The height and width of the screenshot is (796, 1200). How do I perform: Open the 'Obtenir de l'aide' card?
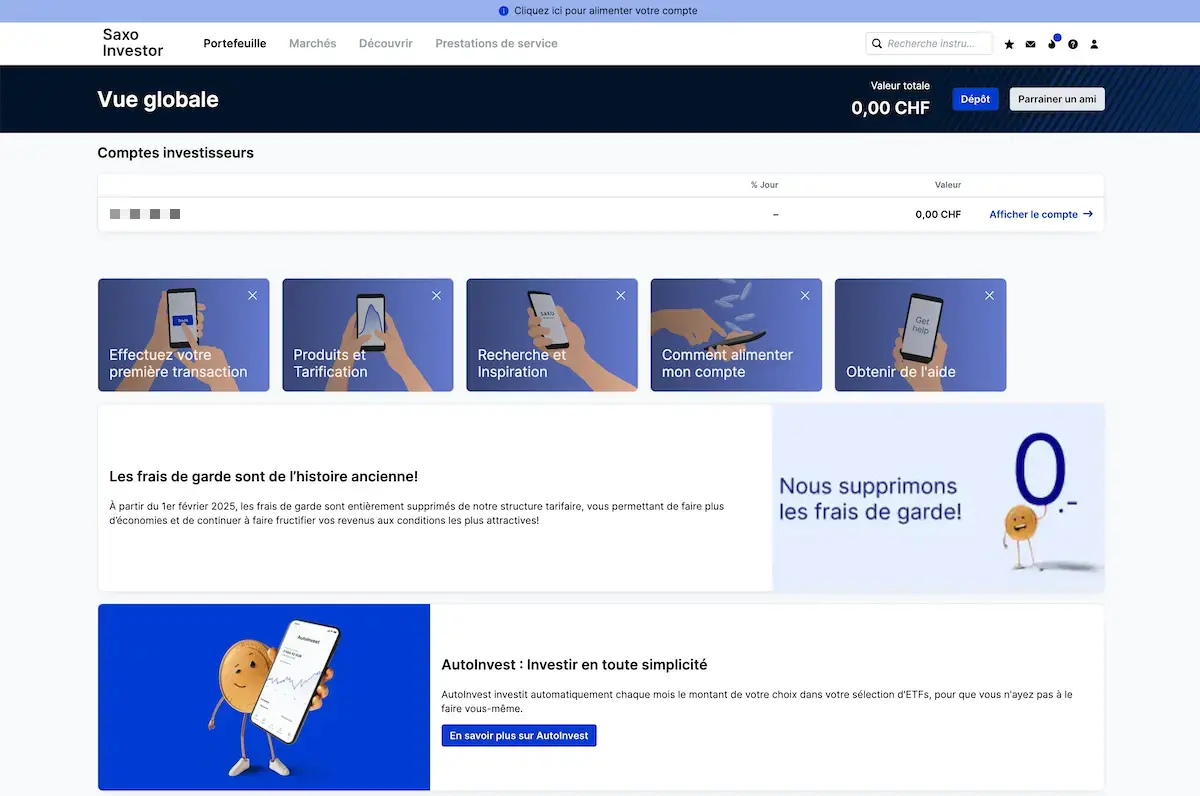920,335
